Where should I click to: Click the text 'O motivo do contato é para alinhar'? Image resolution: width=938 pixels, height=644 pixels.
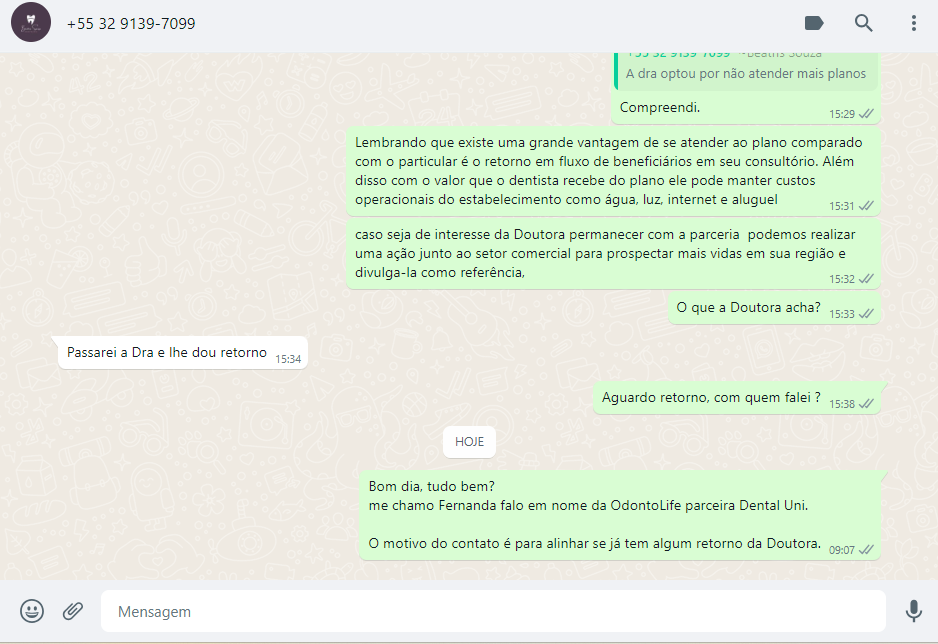tap(479, 544)
